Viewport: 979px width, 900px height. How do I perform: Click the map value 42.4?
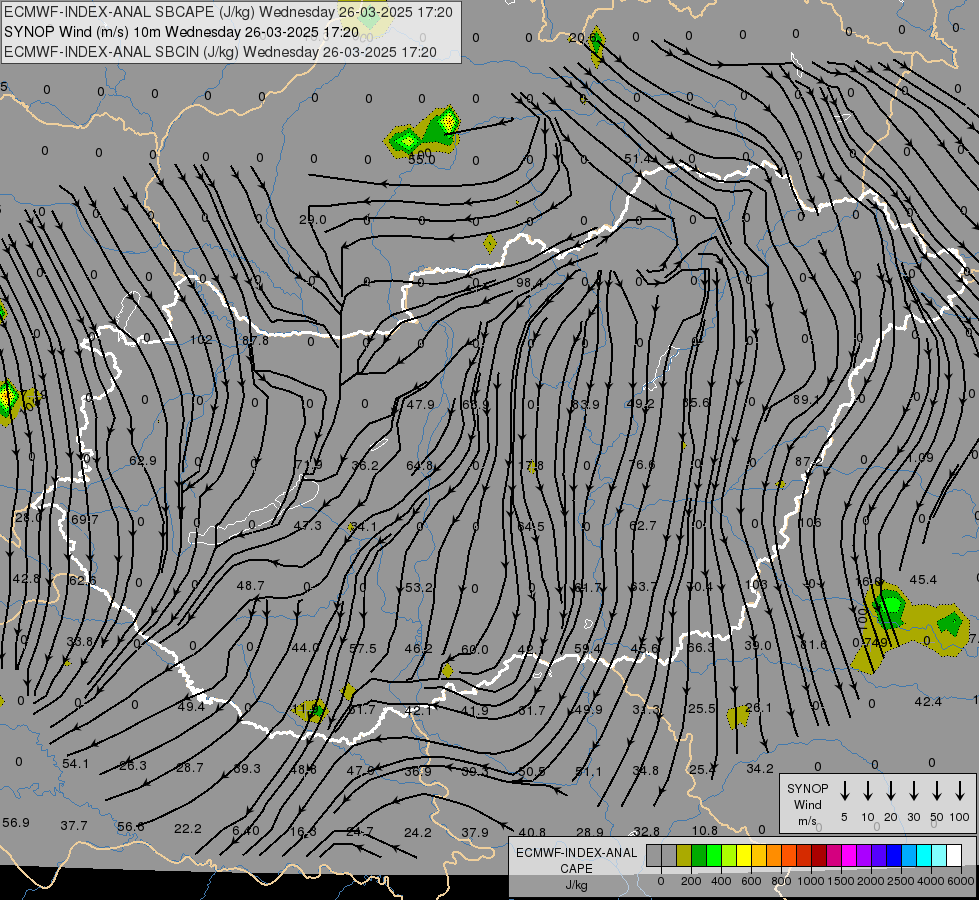pyautogui.click(x=928, y=702)
